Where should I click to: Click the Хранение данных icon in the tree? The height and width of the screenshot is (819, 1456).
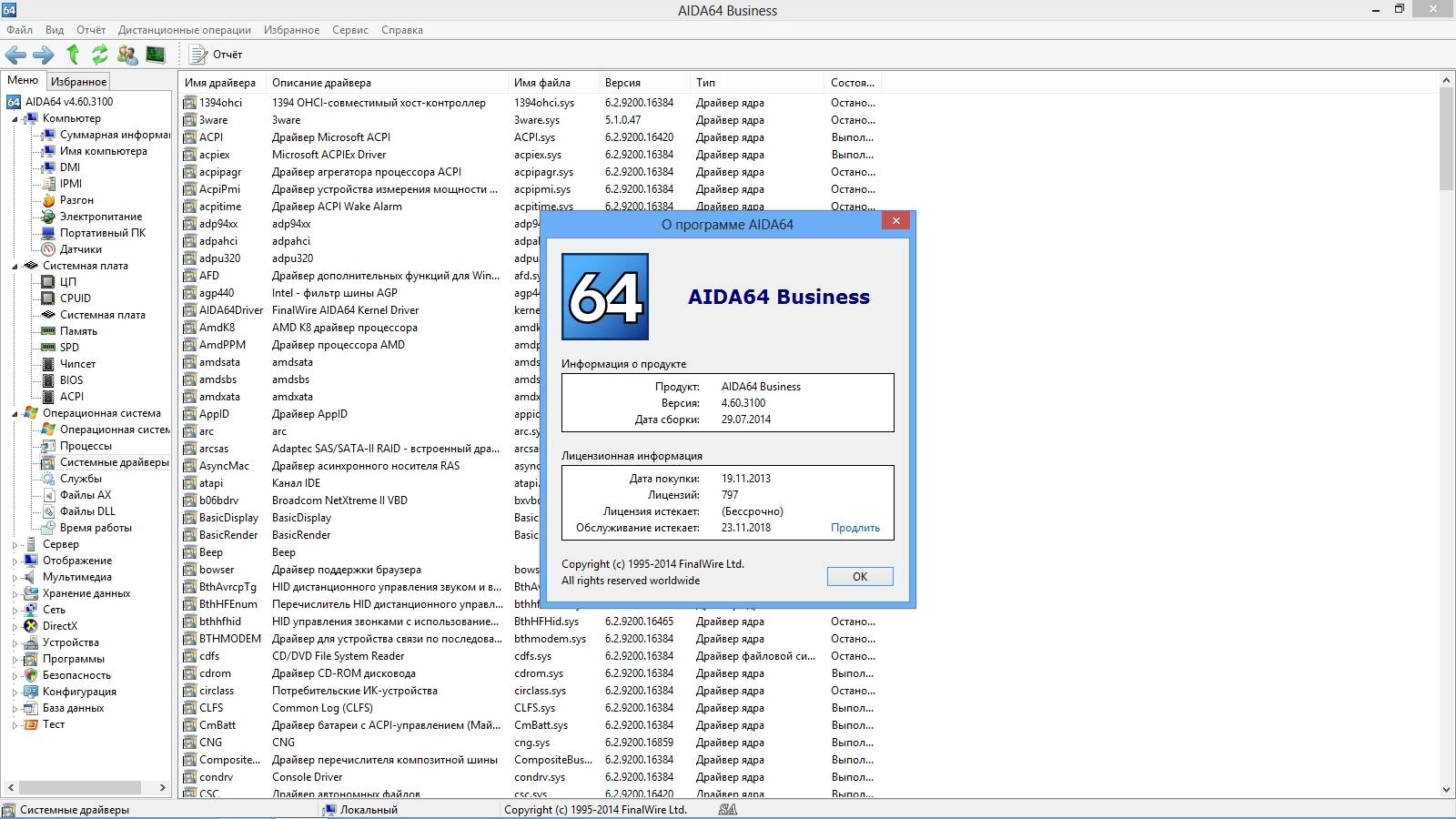click(31, 593)
